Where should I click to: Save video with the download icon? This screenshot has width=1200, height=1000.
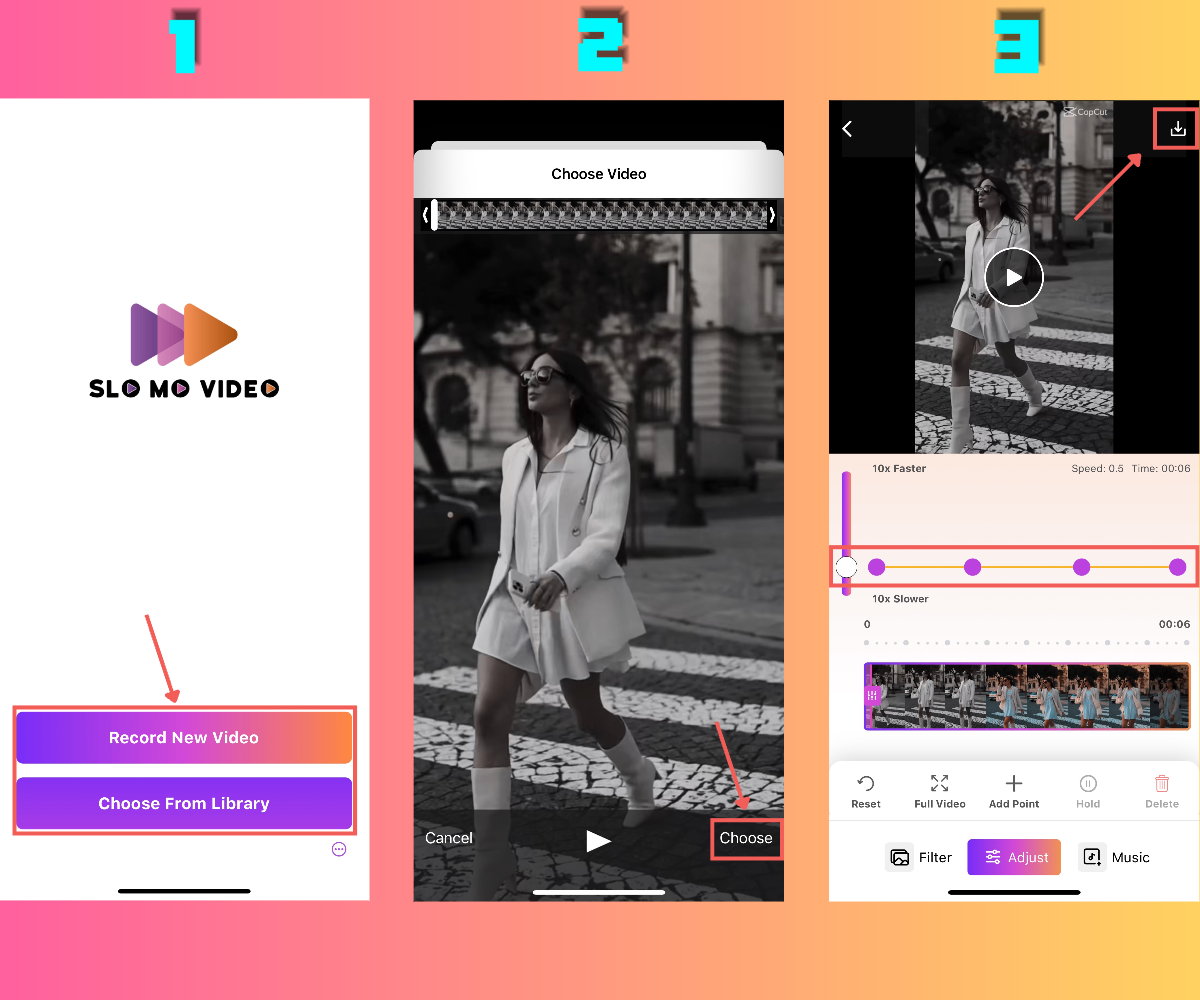point(1178,129)
